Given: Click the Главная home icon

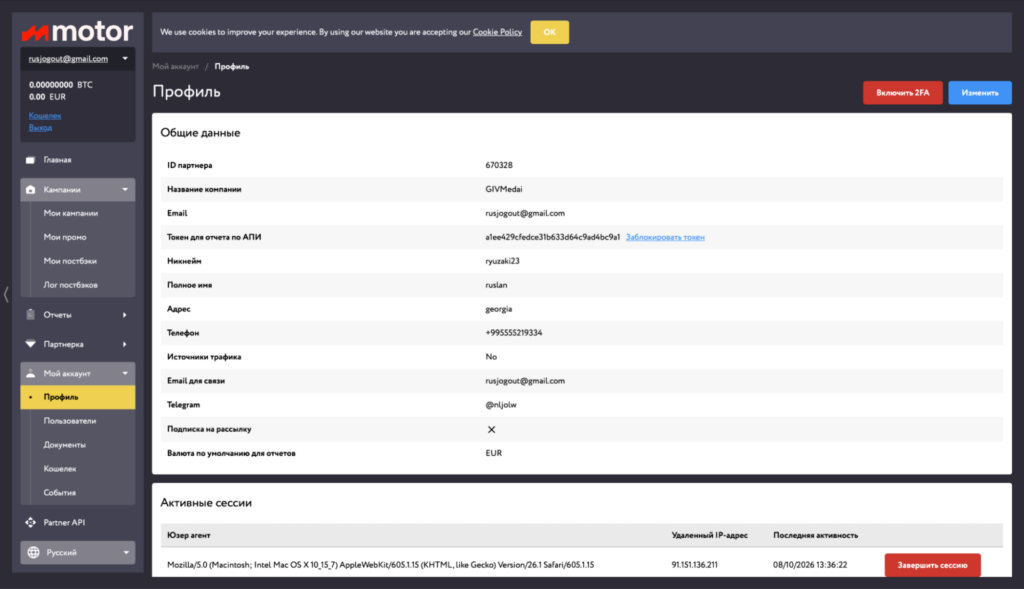Looking at the screenshot, I should pyautogui.click(x=30, y=160).
